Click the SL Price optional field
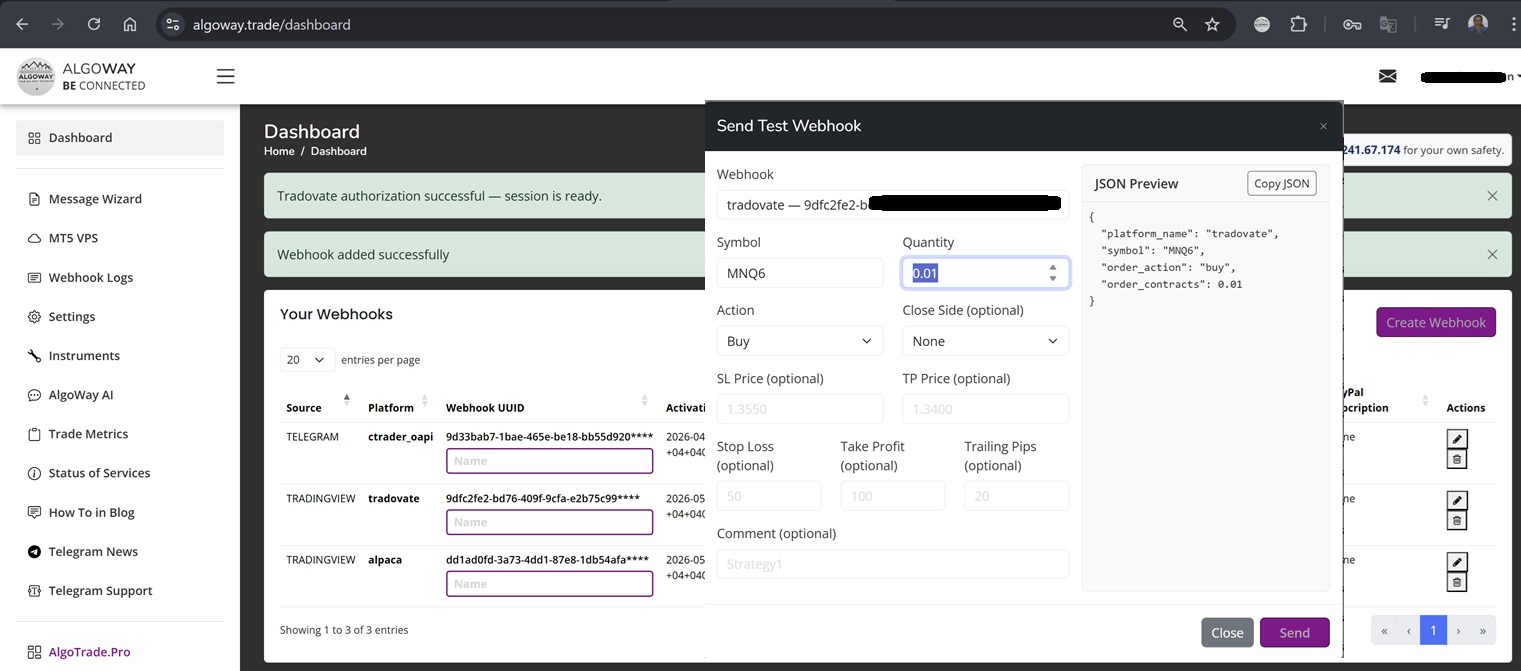The width and height of the screenshot is (1521, 671). click(x=800, y=409)
